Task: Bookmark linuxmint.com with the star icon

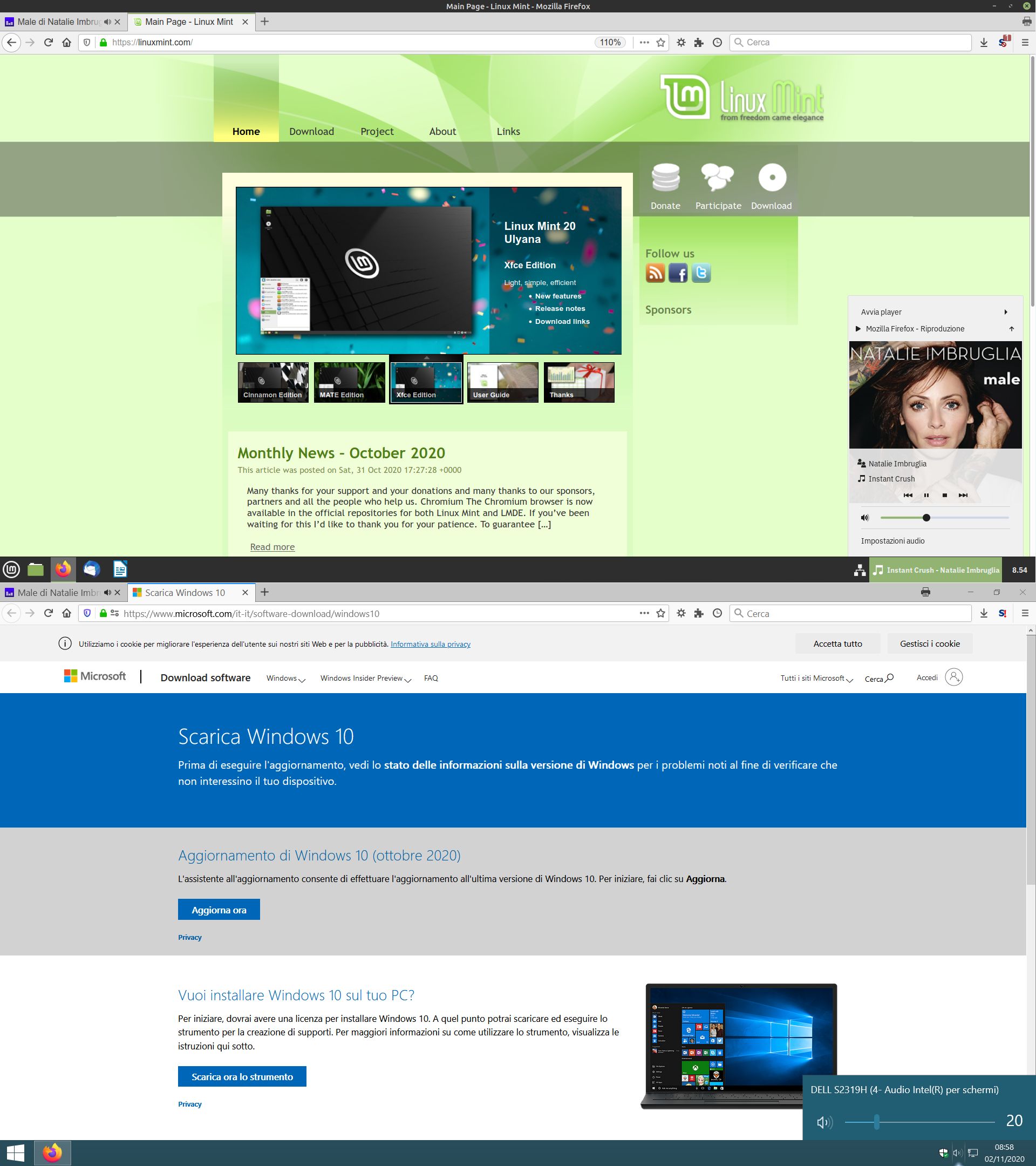Action: [x=661, y=42]
